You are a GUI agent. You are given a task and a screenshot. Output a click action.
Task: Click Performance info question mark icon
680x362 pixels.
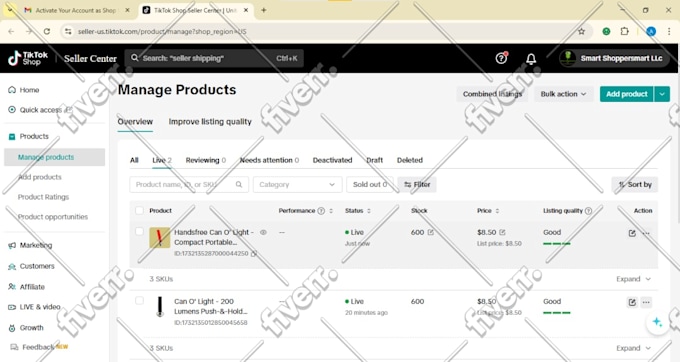coord(321,211)
